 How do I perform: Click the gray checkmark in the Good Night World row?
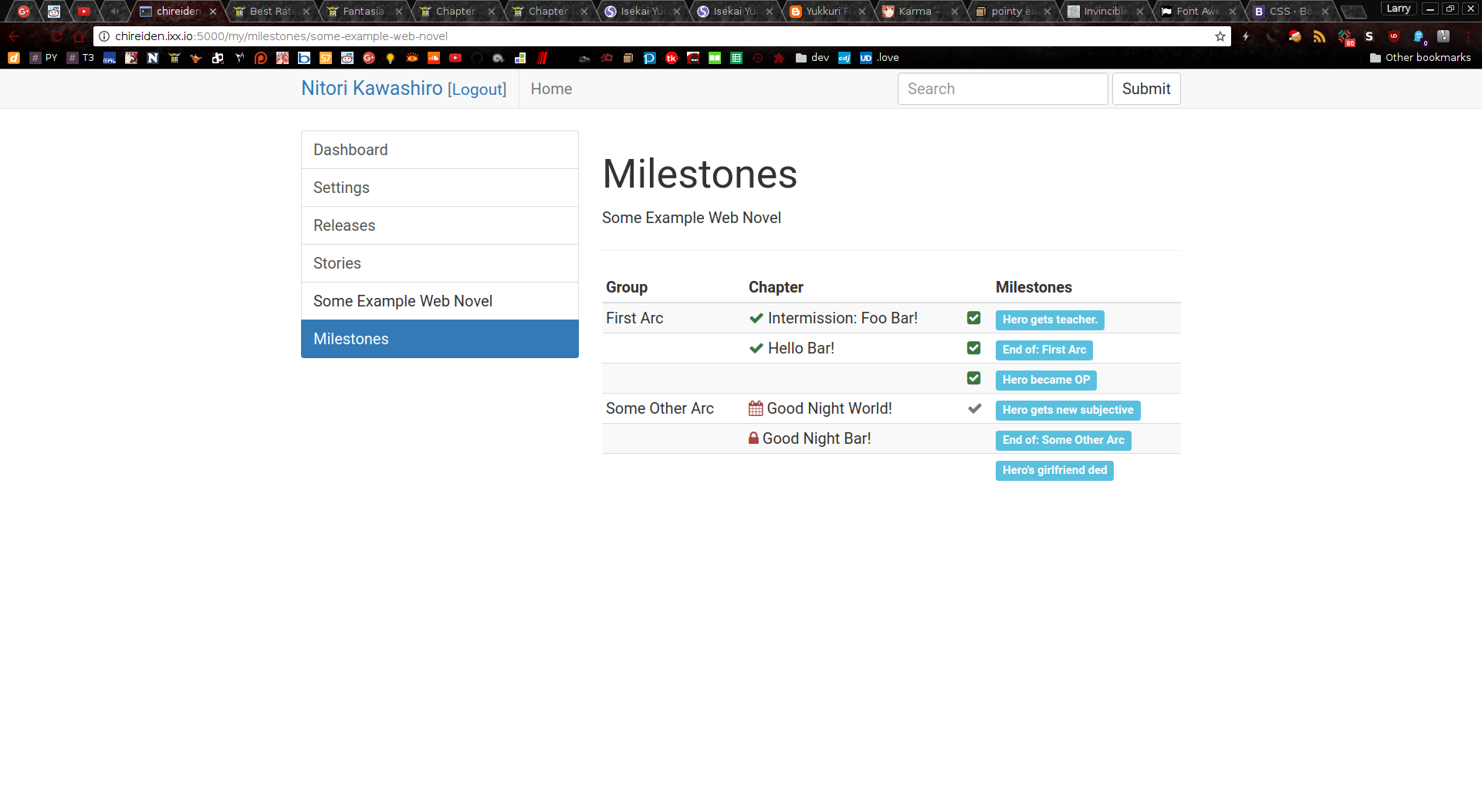tap(974, 408)
